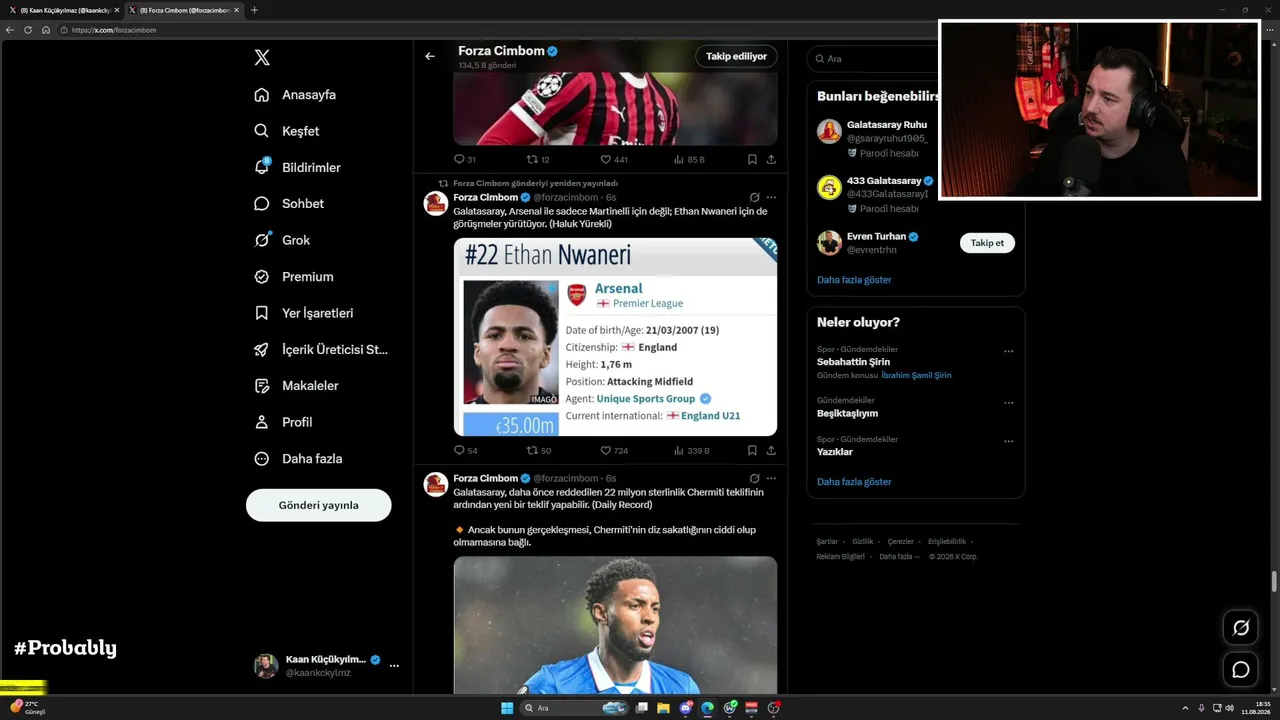Open options for the Yazıklar trend
The height and width of the screenshot is (720, 1280).
click(x=1008, y=441)
